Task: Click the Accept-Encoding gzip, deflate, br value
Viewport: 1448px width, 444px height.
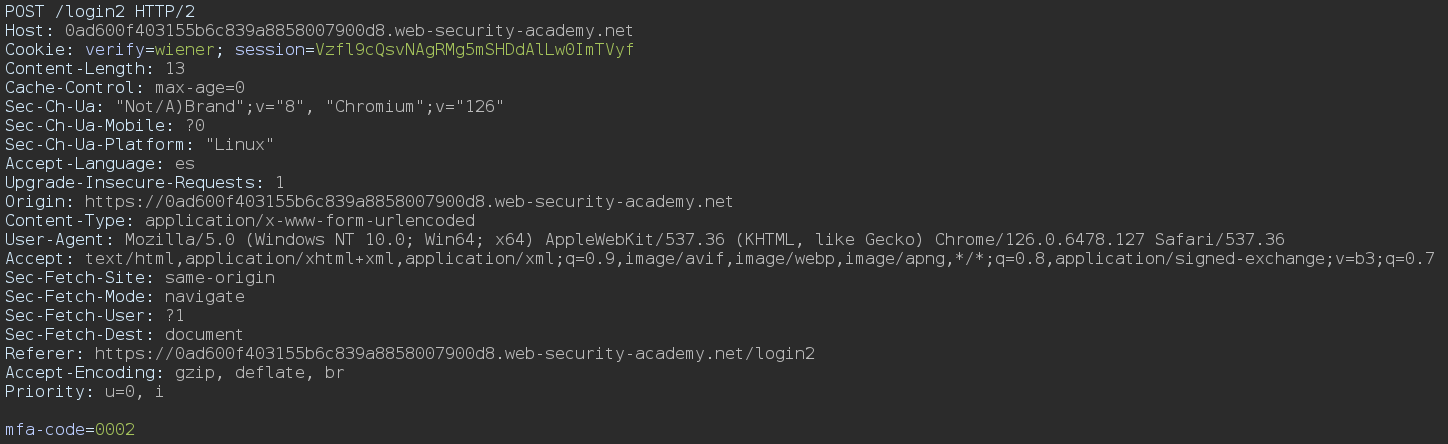Action: (254, 372)
